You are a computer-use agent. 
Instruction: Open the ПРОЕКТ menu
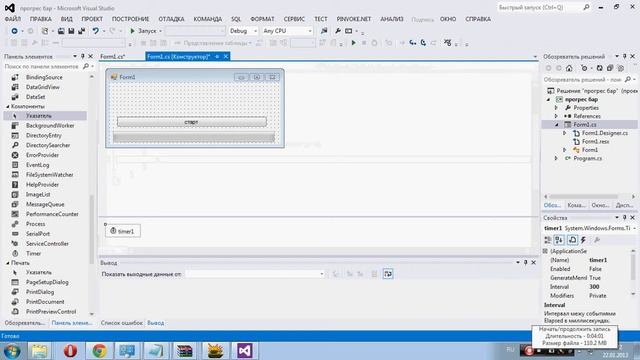pyautogui.click(x=92, y=19)
